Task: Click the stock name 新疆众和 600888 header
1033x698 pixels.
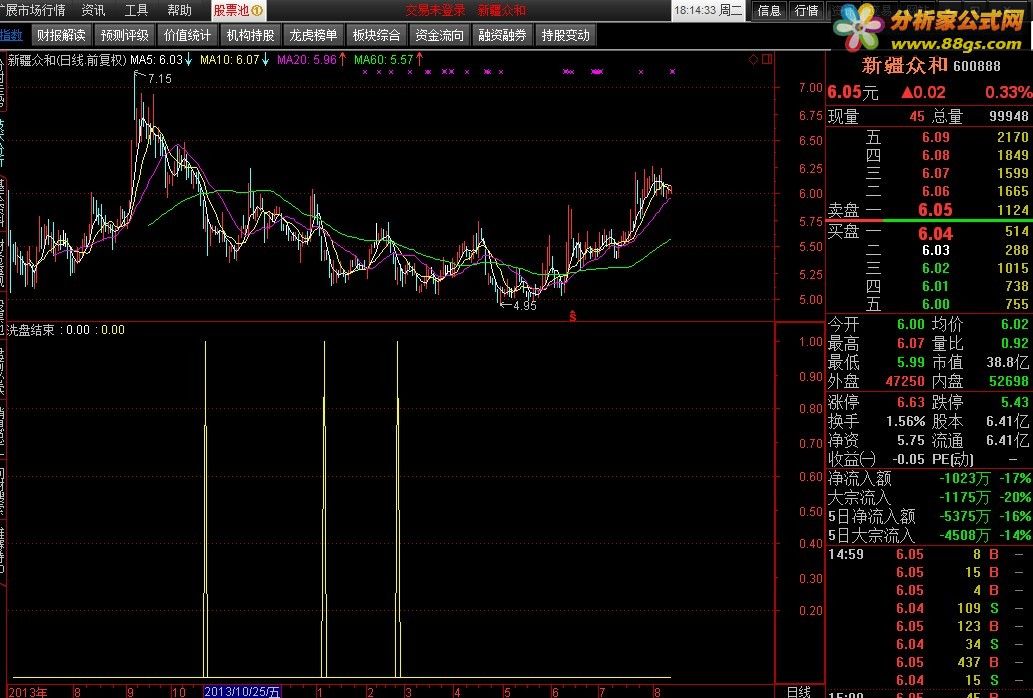Action: (931, 65)
